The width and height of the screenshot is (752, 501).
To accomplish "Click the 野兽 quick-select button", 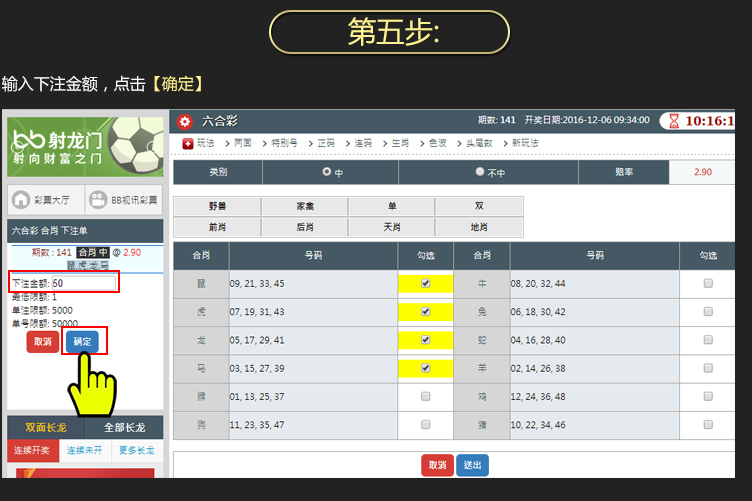I will pos(217,207).
